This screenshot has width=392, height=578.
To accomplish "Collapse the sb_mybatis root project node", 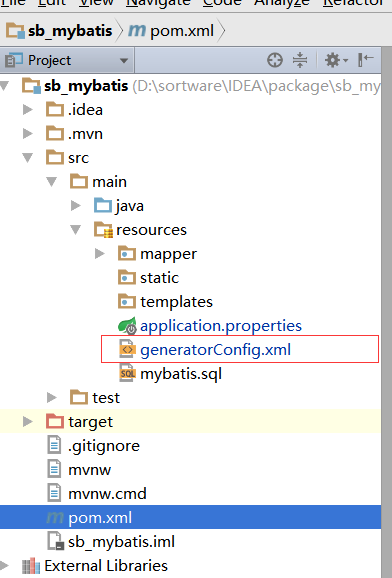I will click(x=4, y=86).
